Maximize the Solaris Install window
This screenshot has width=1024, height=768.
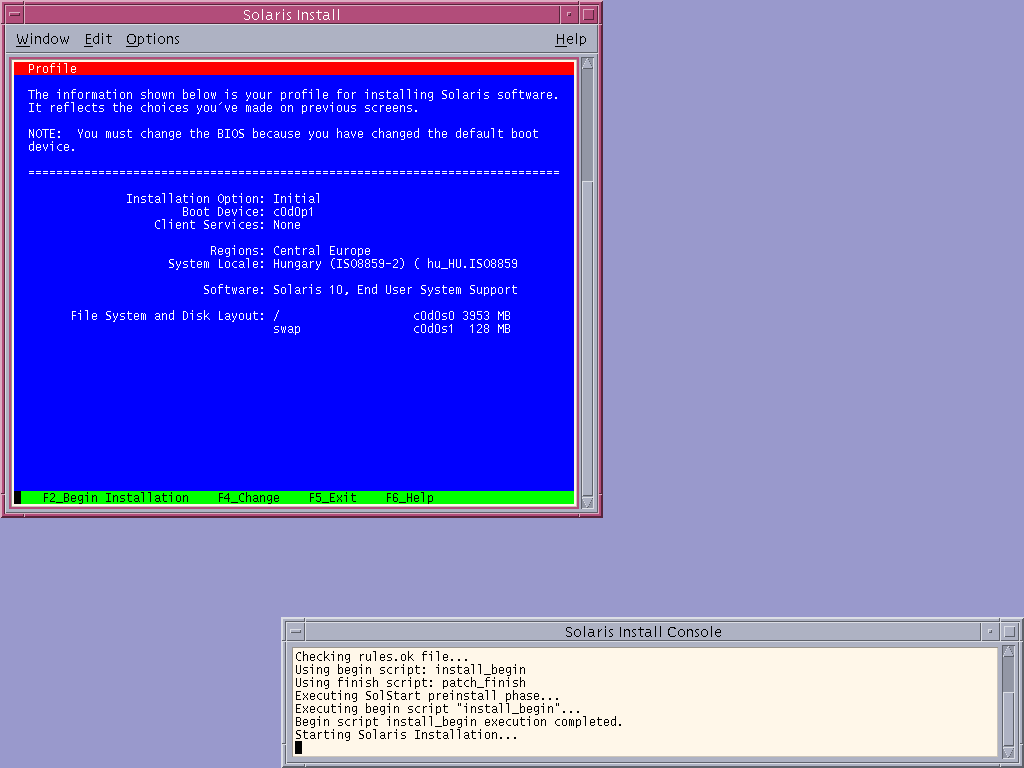pyautogui.click(x=588, y=14)
